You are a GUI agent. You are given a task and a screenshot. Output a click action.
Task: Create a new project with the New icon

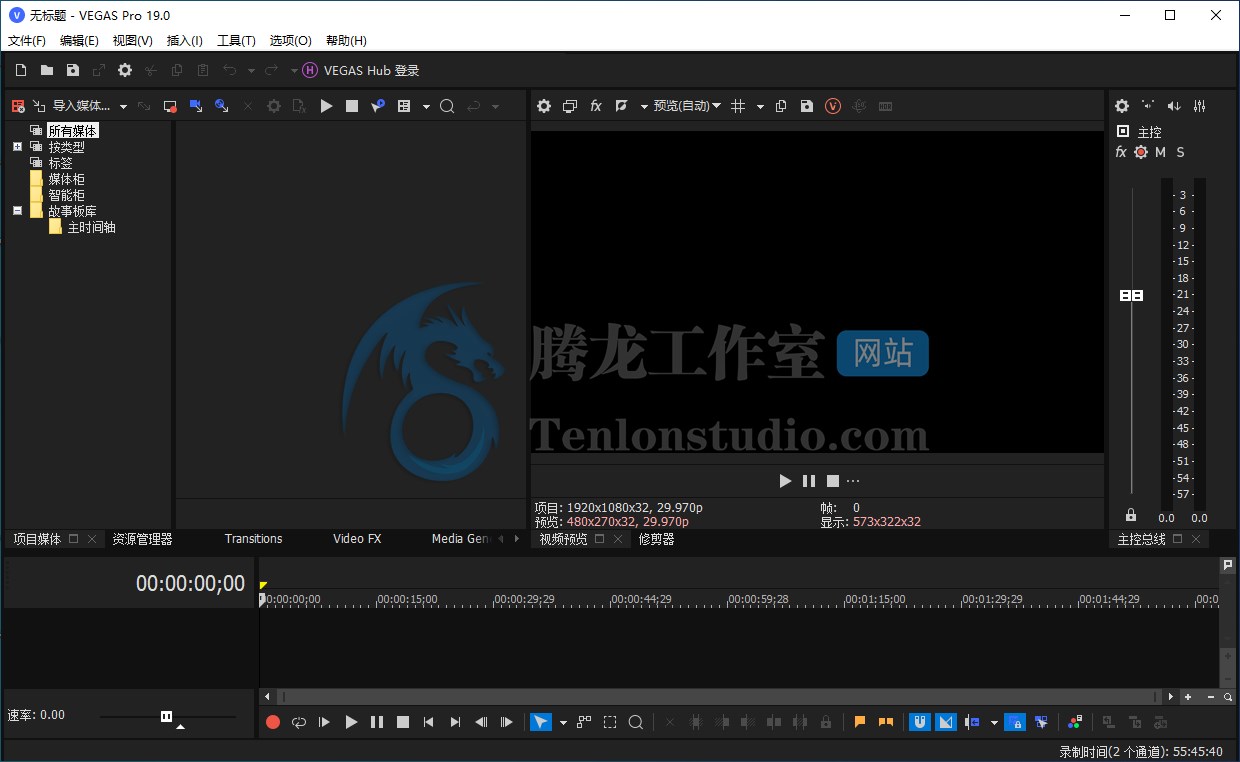pos(21,70)
